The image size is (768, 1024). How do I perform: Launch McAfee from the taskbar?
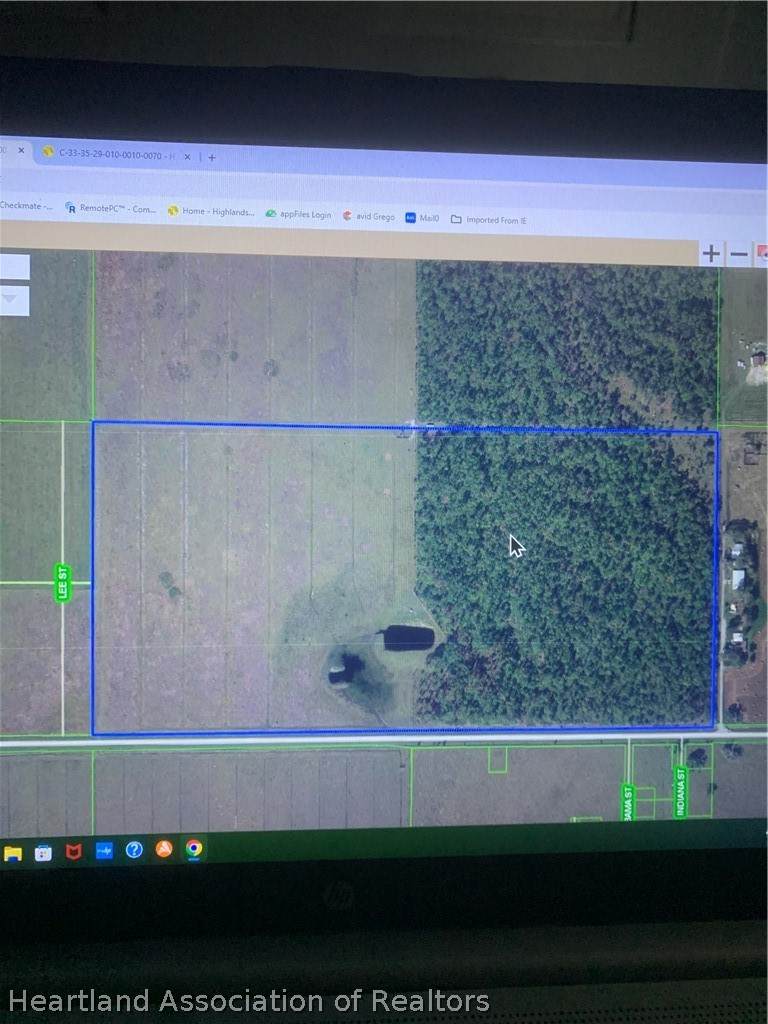pos(74,851)
